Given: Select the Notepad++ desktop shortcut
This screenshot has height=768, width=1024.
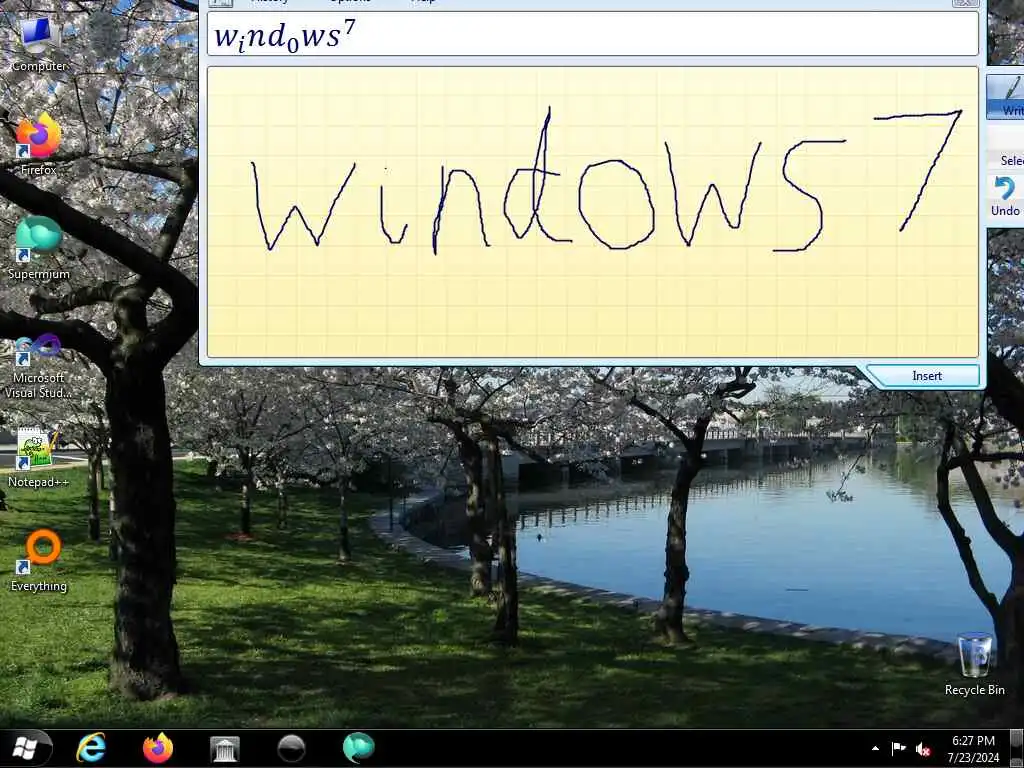Looking at the screenshot, I should click(x=38, y=457).
